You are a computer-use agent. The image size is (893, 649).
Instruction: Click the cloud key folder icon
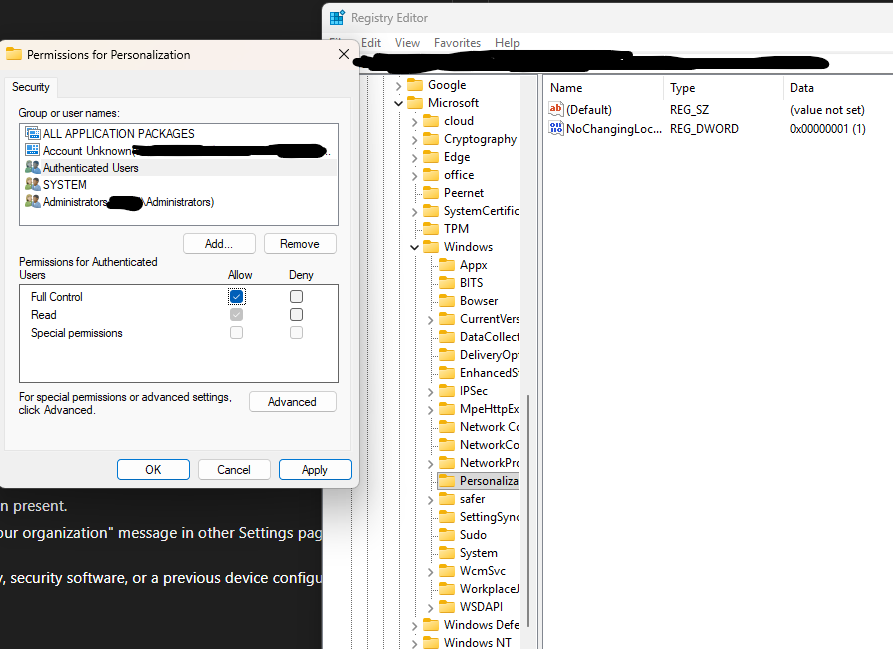[431, 121]
